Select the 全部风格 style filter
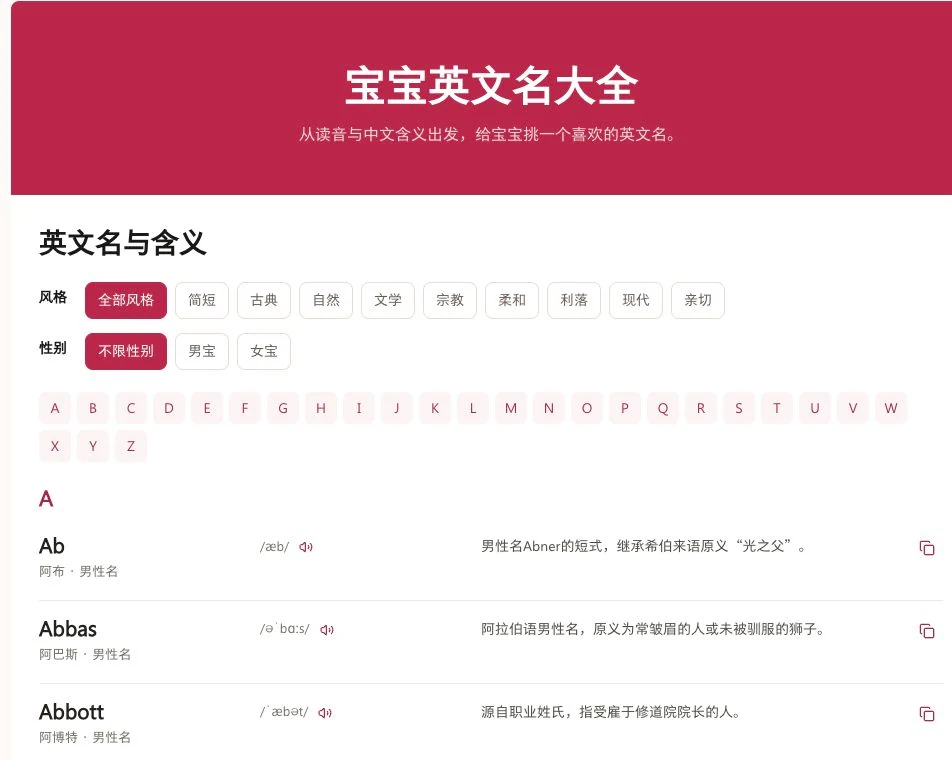Screen dimensions: 952x760 coord(126,300)
